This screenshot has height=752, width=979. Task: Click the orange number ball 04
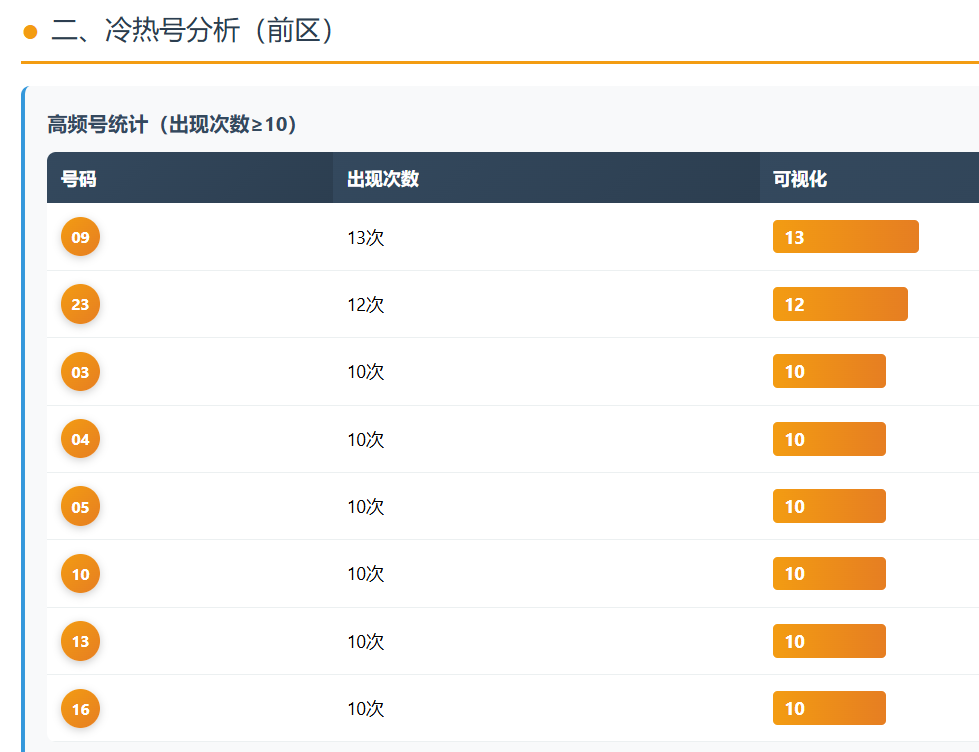(80, 439)
